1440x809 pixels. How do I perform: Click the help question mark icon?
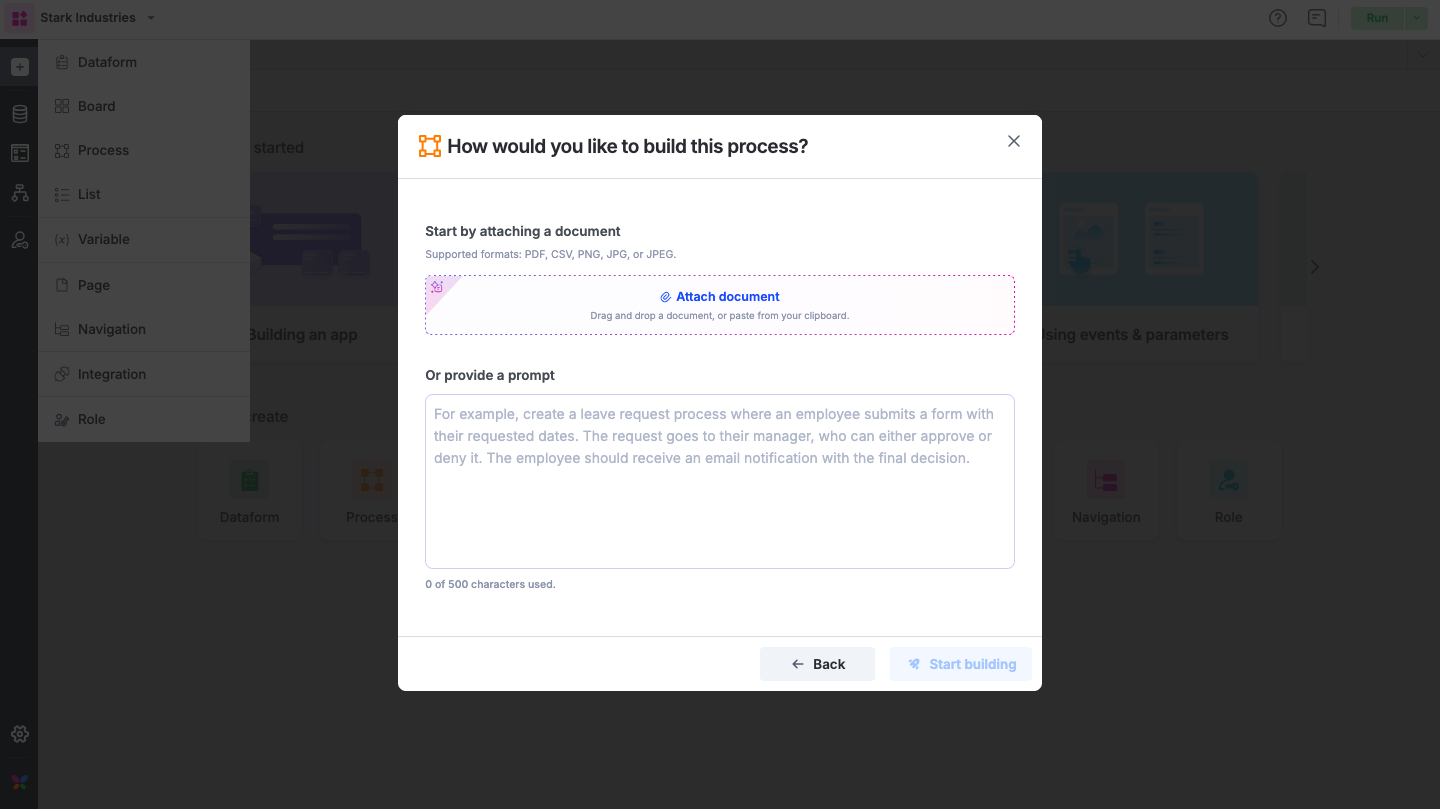coord(1277,18)
